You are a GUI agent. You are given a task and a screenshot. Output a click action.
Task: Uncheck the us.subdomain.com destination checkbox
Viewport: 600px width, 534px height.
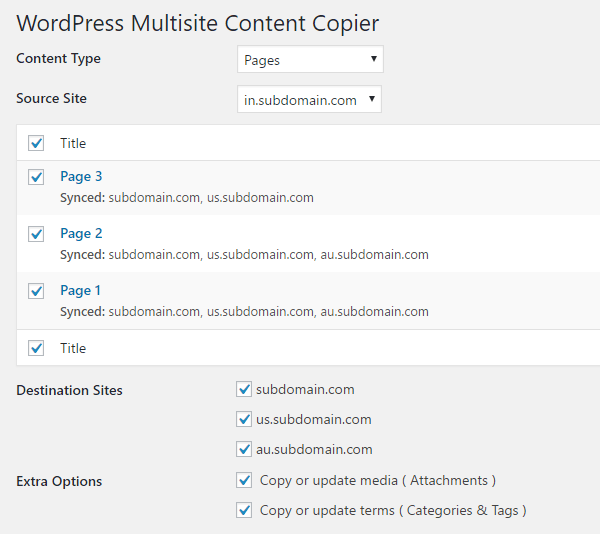click(x=244, y=419)
